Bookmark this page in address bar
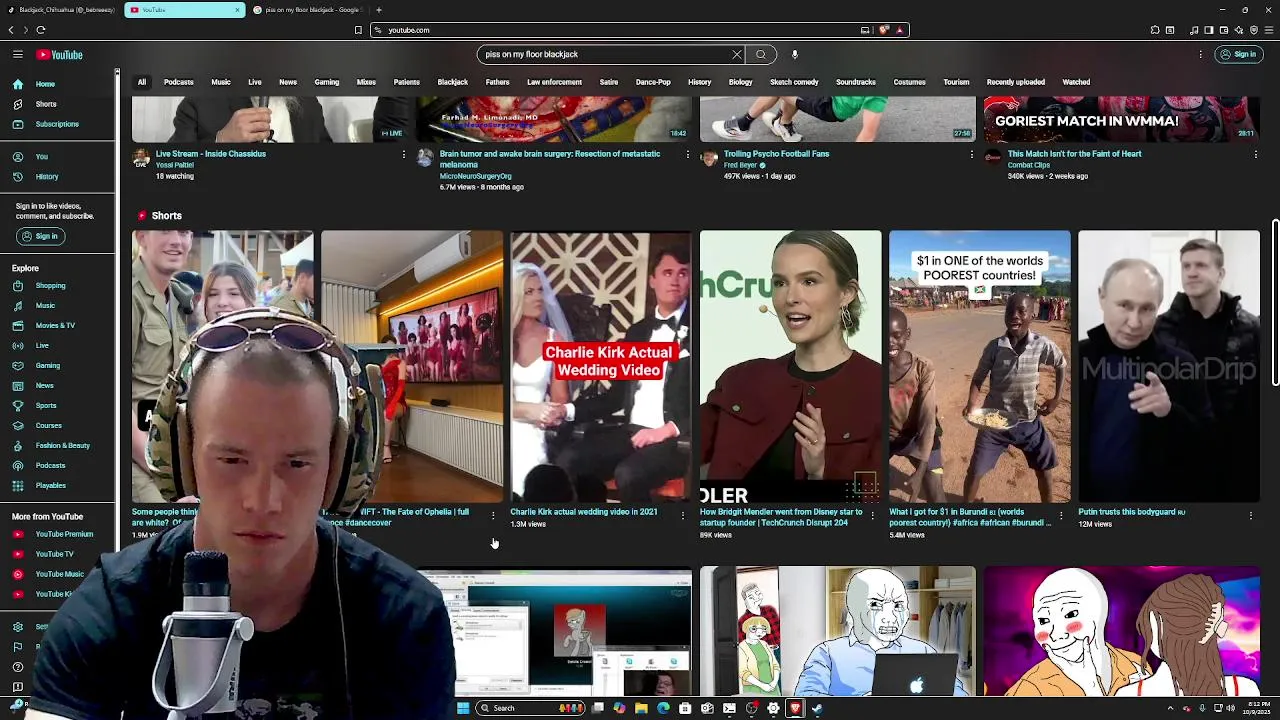The width and height of the screenshot is (1280, 720). (358, 30)
